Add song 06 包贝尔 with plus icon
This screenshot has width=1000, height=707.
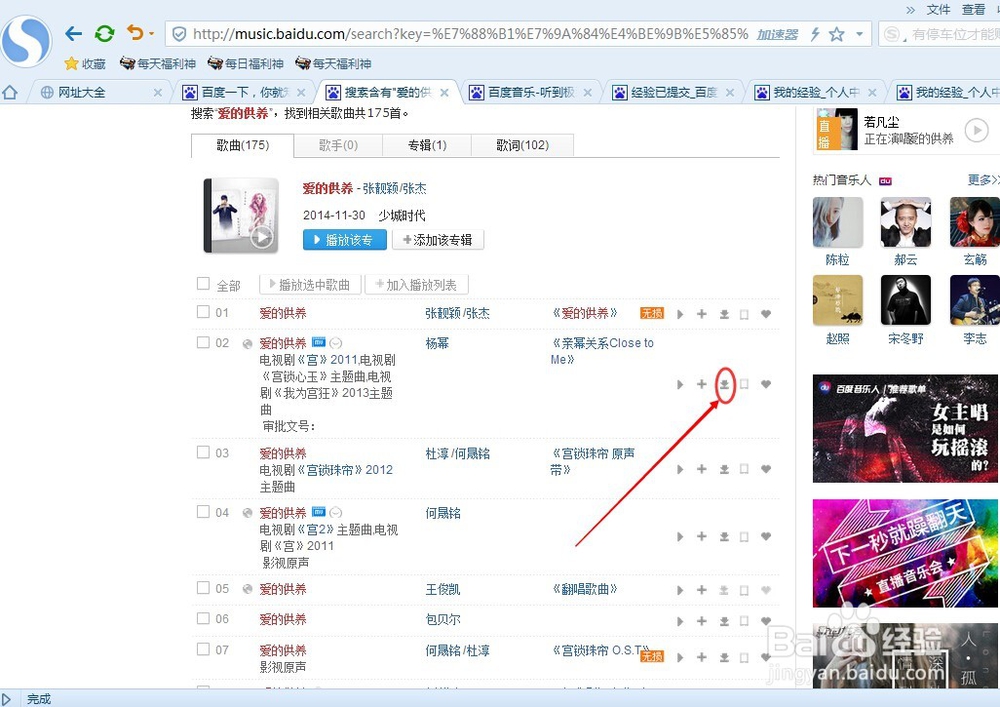[702, 621]
